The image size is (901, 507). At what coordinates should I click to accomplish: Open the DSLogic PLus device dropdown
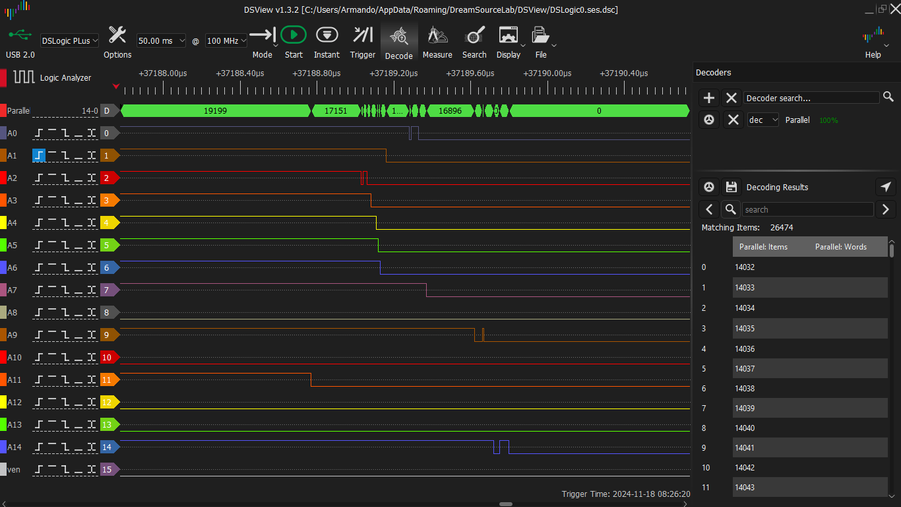click(x=70, y=41)
